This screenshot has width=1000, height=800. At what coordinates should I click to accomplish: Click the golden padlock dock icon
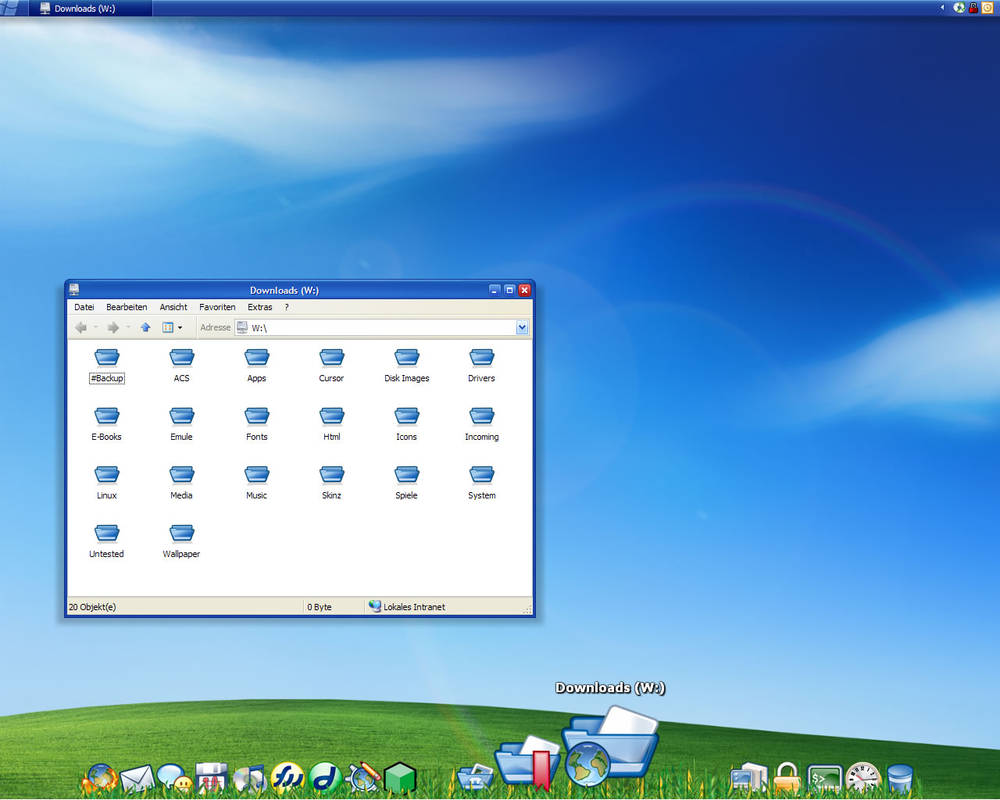[786, 777]
